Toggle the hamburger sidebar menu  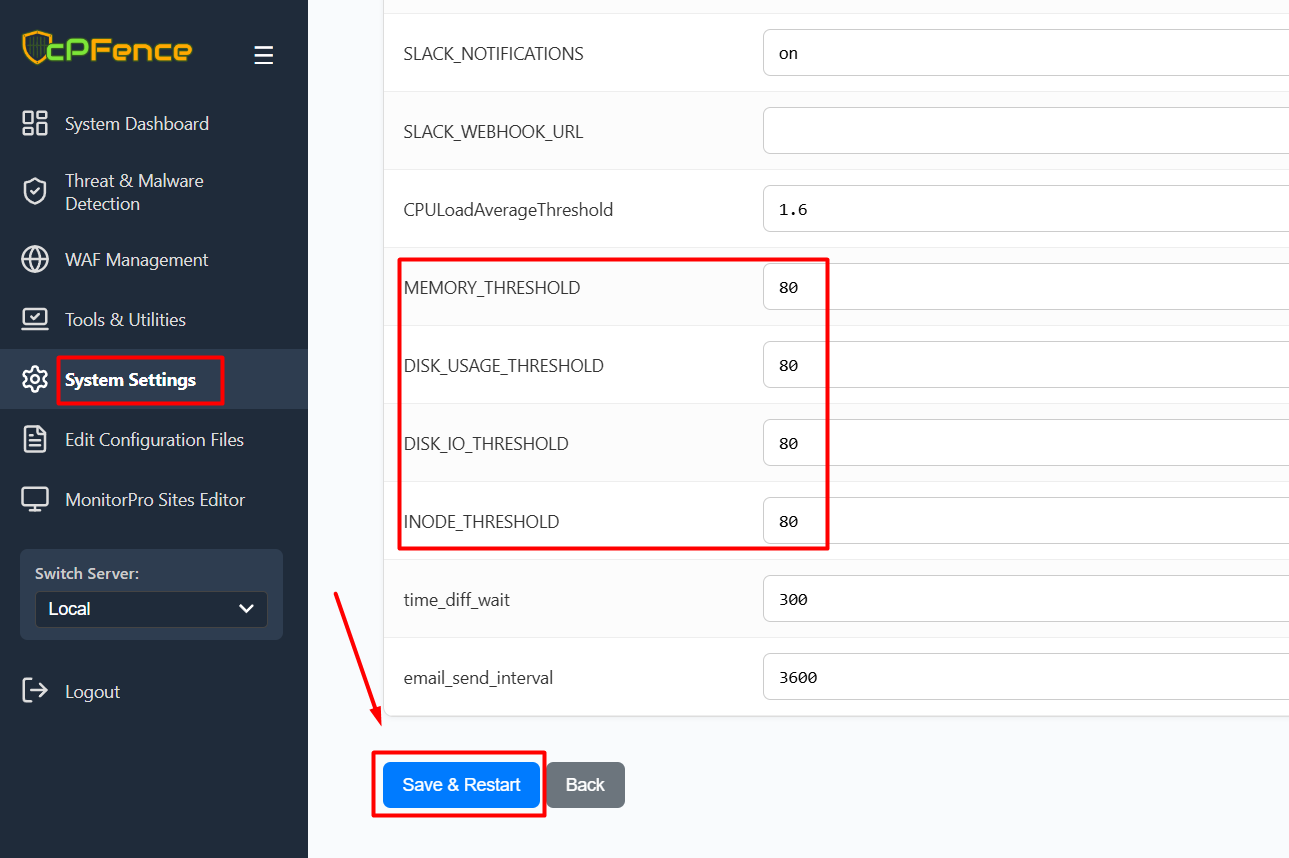tap(263, 55)
